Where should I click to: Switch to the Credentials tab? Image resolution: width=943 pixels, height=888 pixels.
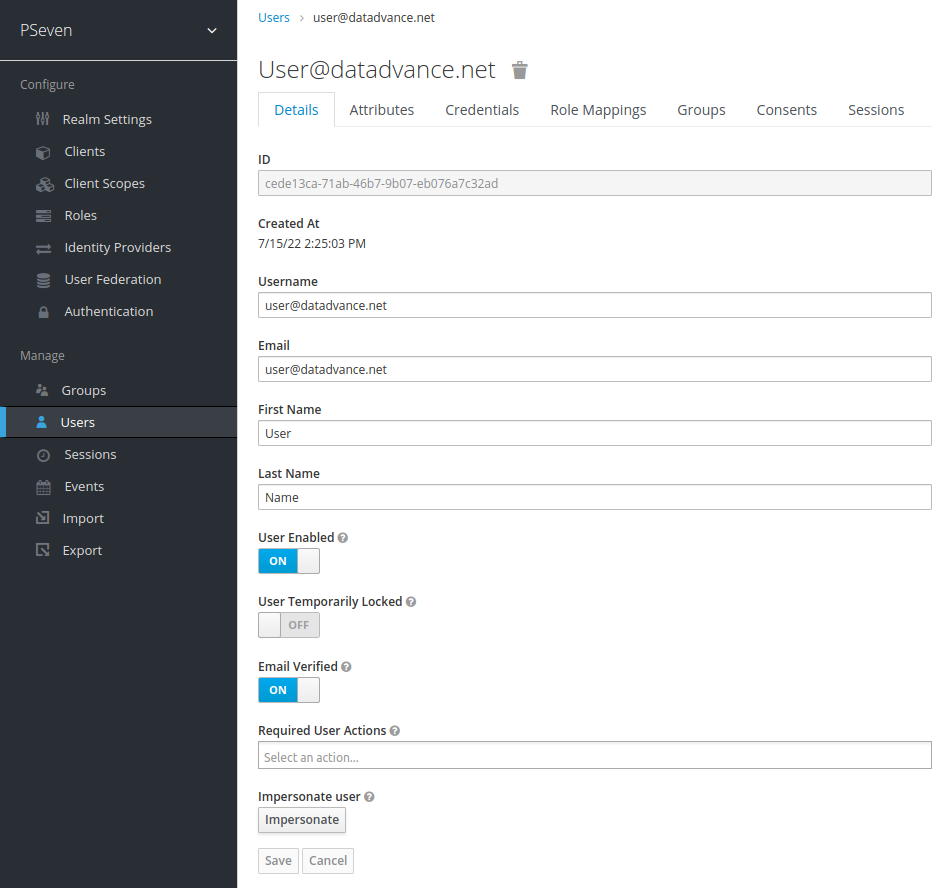coord(482,110)
